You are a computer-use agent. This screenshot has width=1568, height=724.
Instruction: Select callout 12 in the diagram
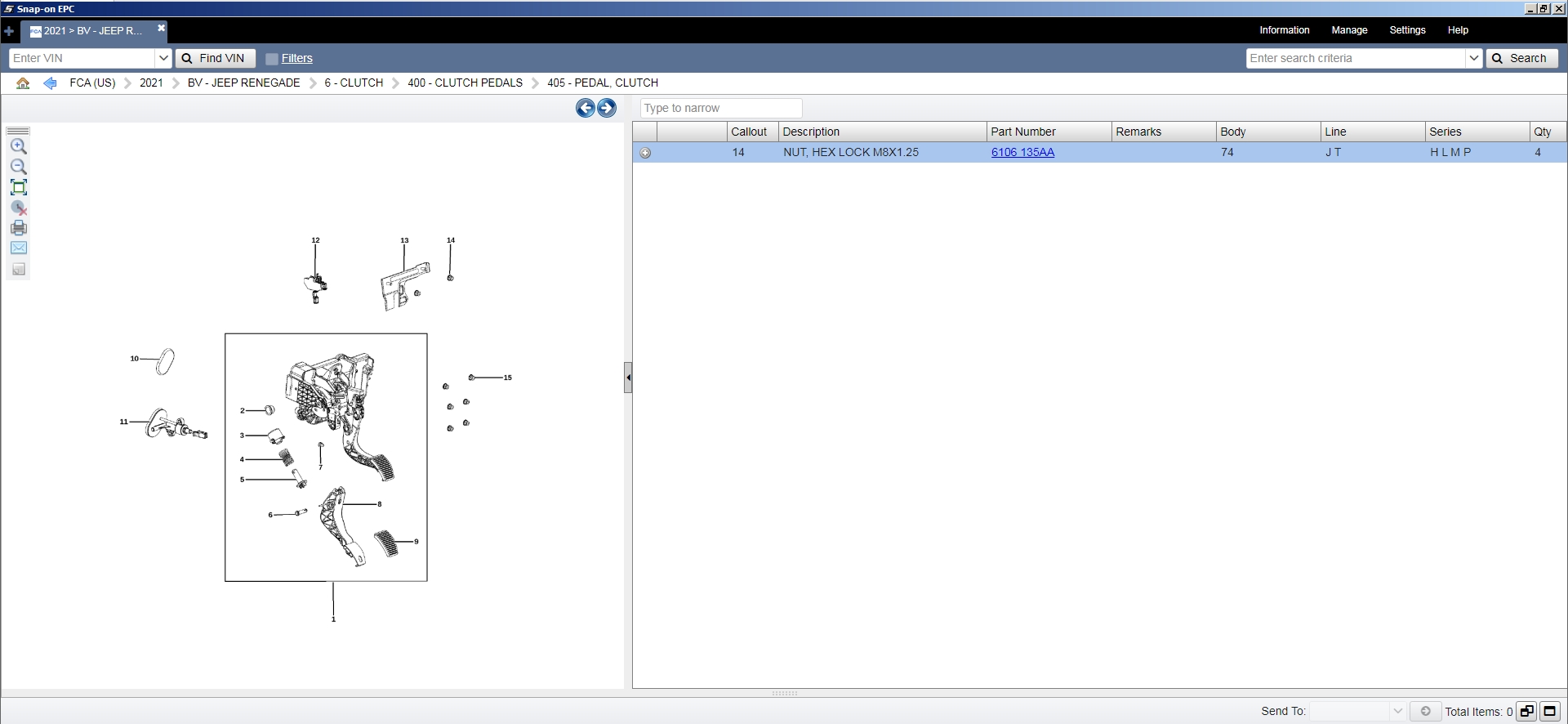[x=315, y=240]
